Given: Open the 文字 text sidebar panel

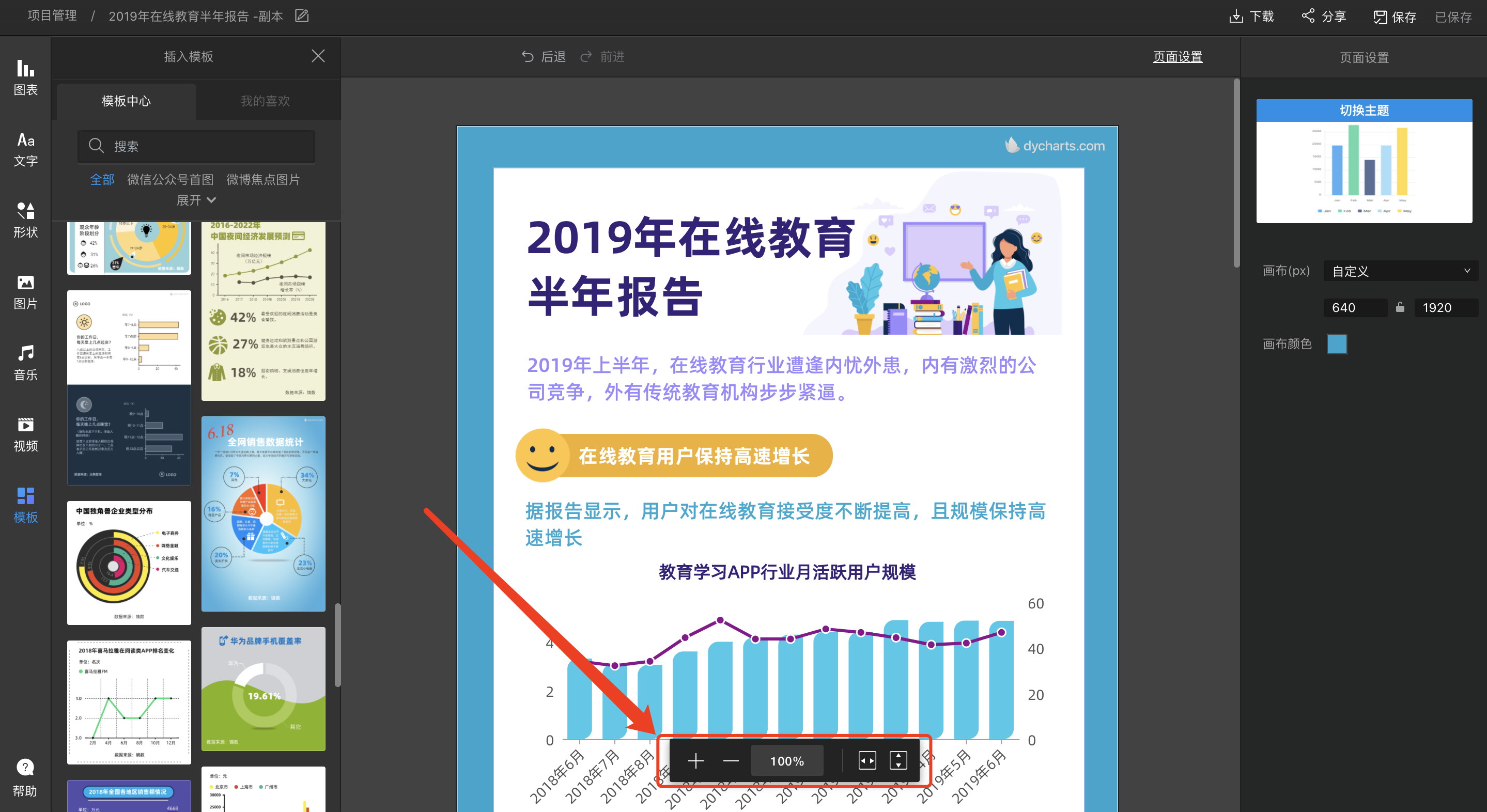Looking at the screenshot, I should point(25,149).
